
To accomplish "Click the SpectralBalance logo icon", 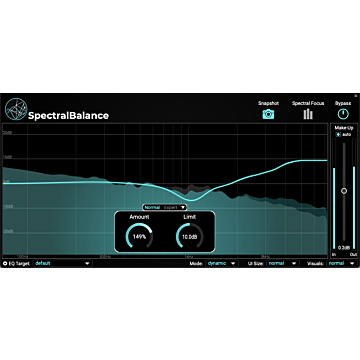I will (16, 109).
